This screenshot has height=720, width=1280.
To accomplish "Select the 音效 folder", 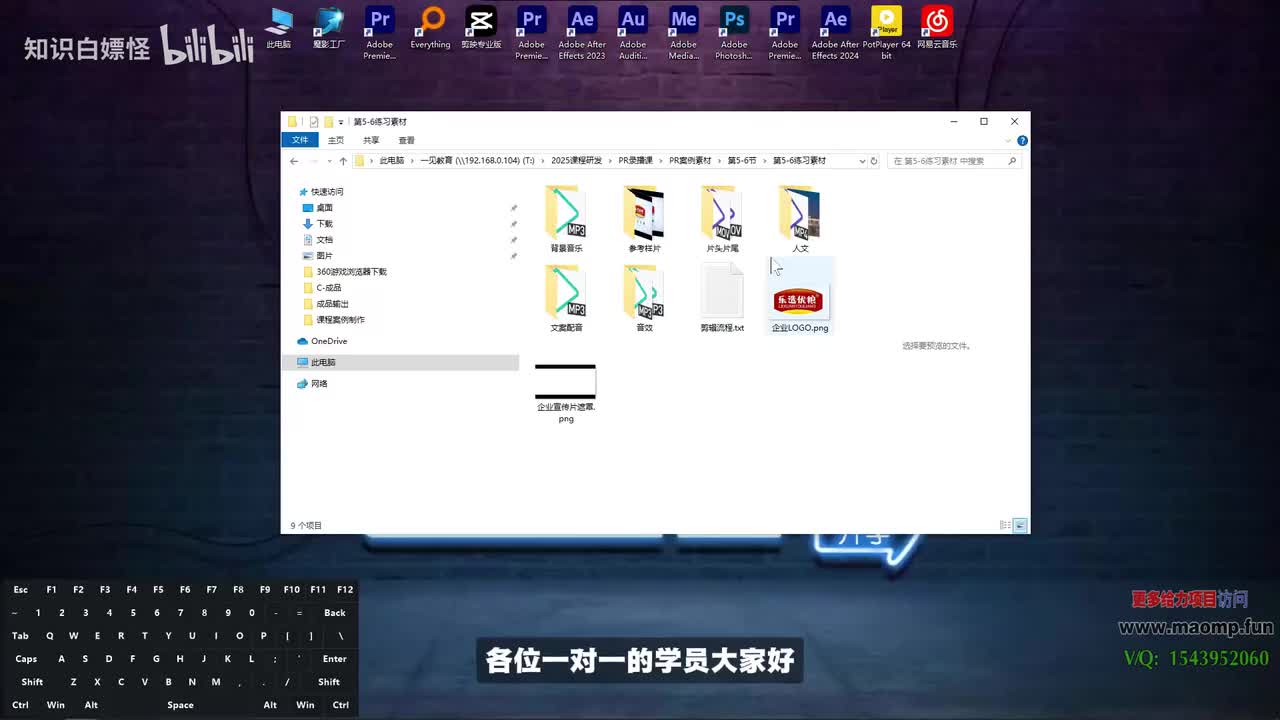I will click(644, 298).
